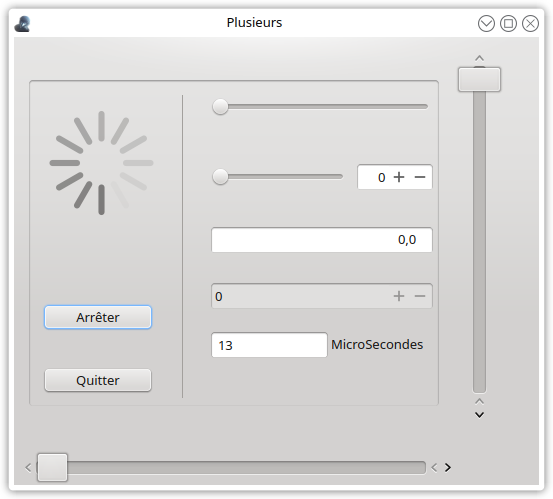Click the handle of the second slider
Image resolution: width=553 pixels, height=499 pixels.
click(x=220, y=177)
